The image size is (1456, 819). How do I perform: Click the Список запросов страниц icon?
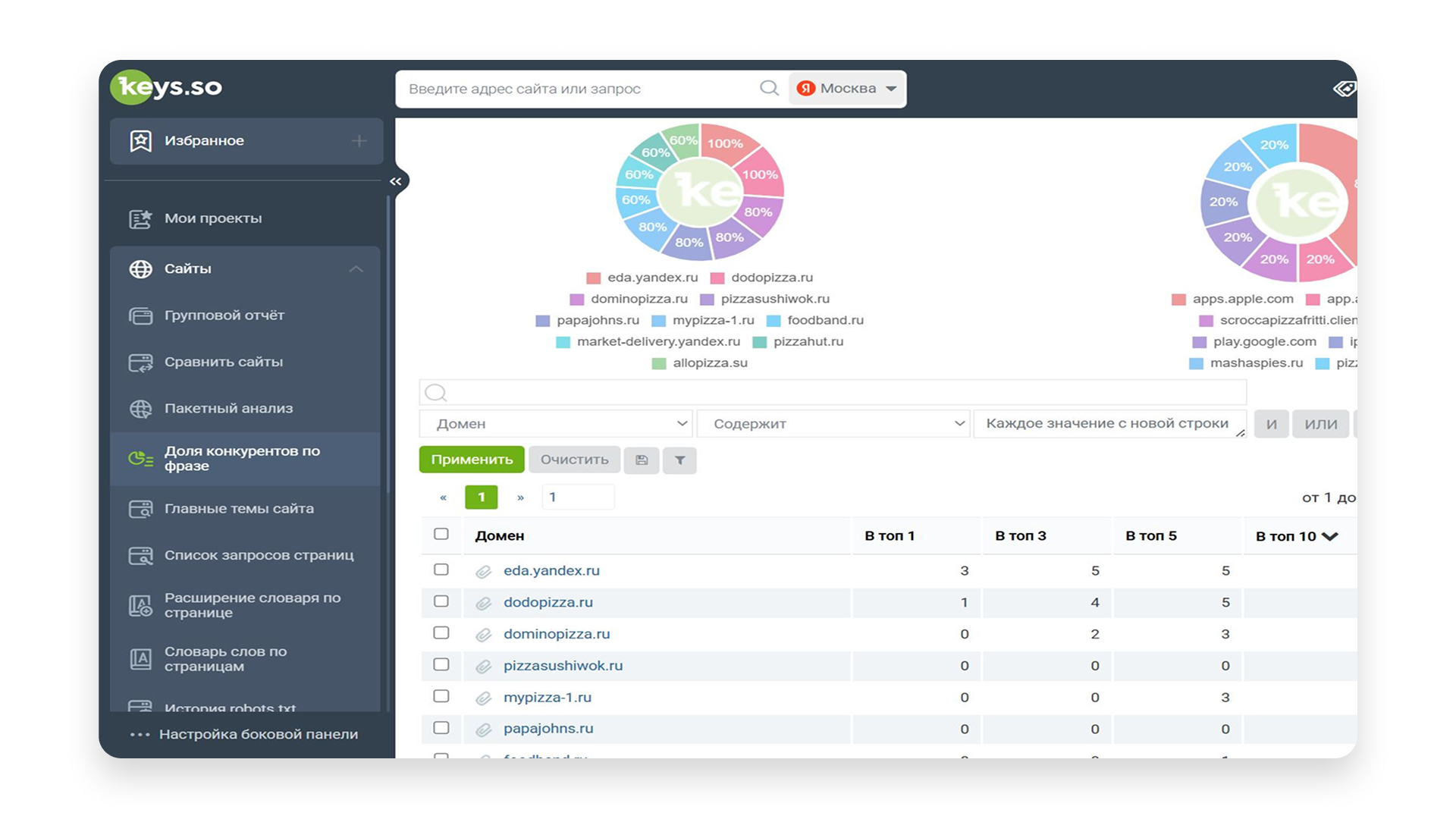[140, 556]
